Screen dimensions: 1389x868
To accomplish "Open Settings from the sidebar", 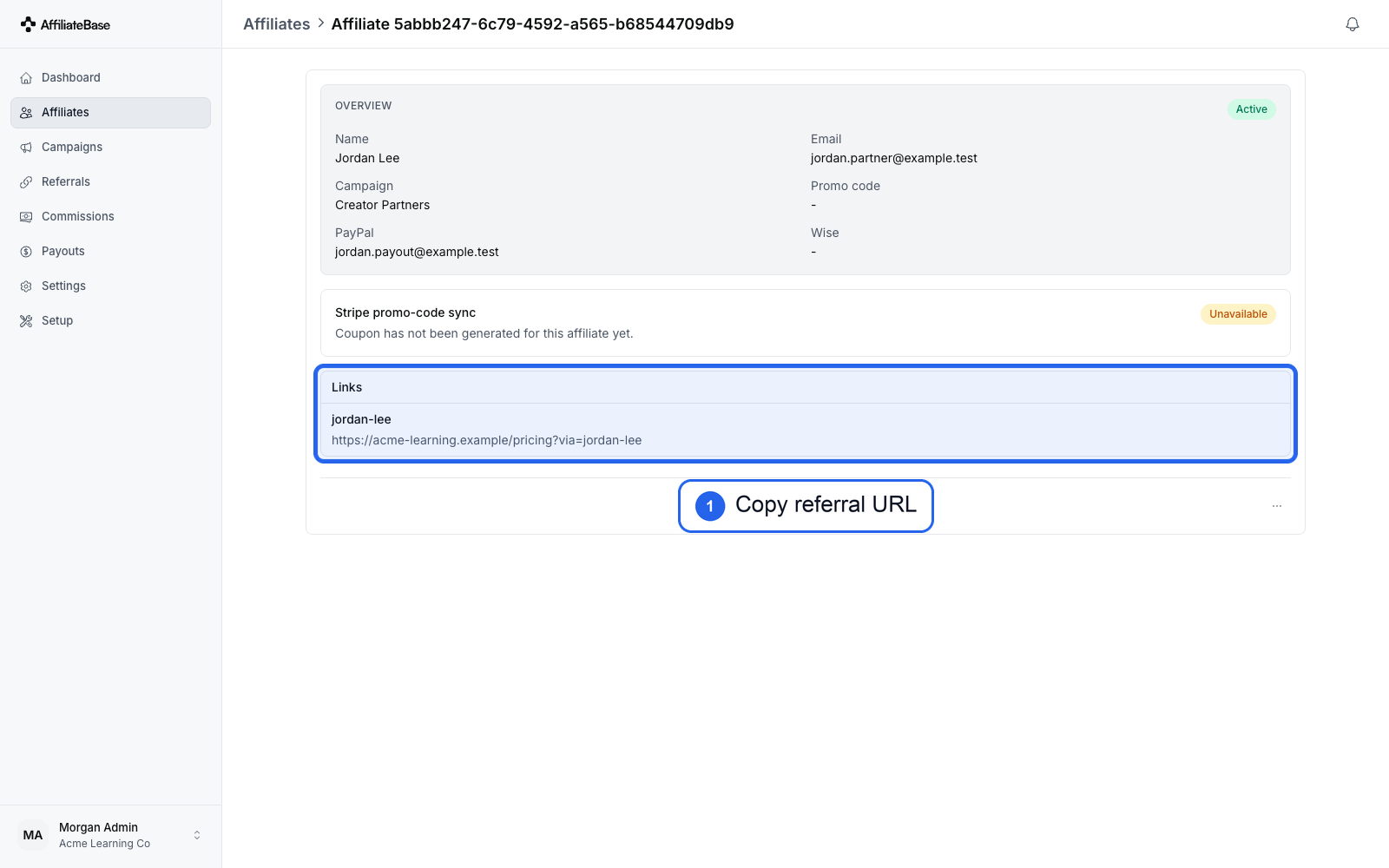I will (x=110, y=286).
